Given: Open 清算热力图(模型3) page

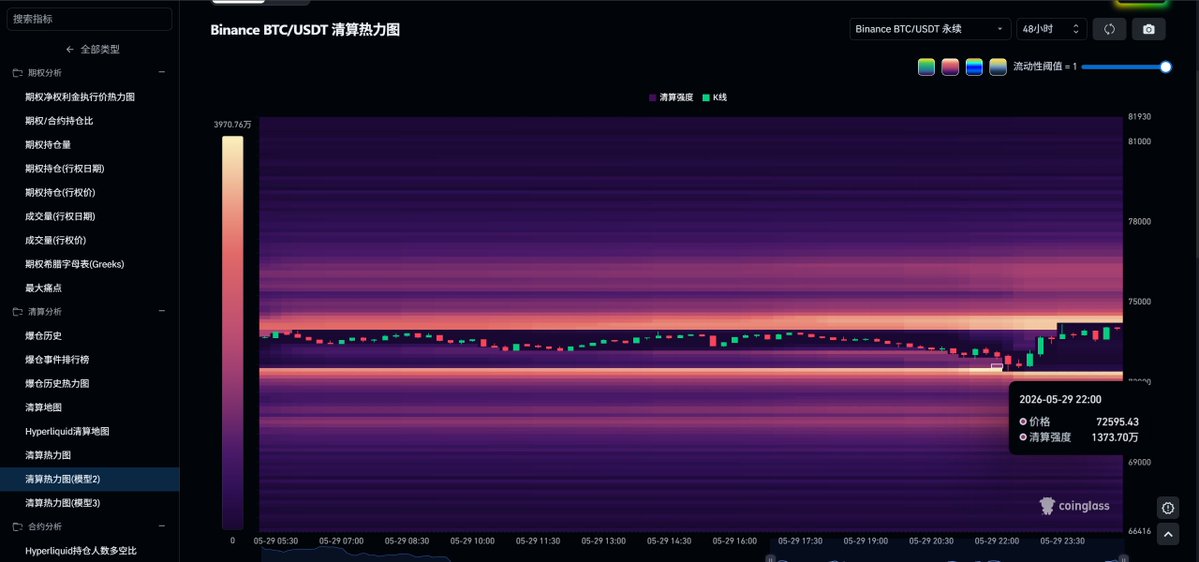Looking at the screenshot, I should [x=63, y=503].
